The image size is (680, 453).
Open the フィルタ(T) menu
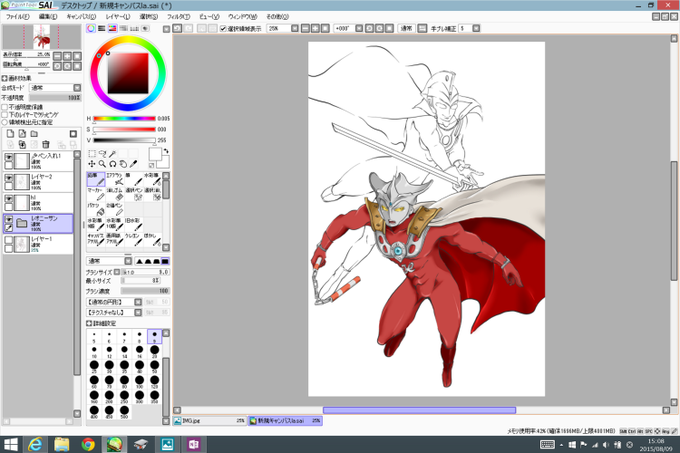point(178,16)
